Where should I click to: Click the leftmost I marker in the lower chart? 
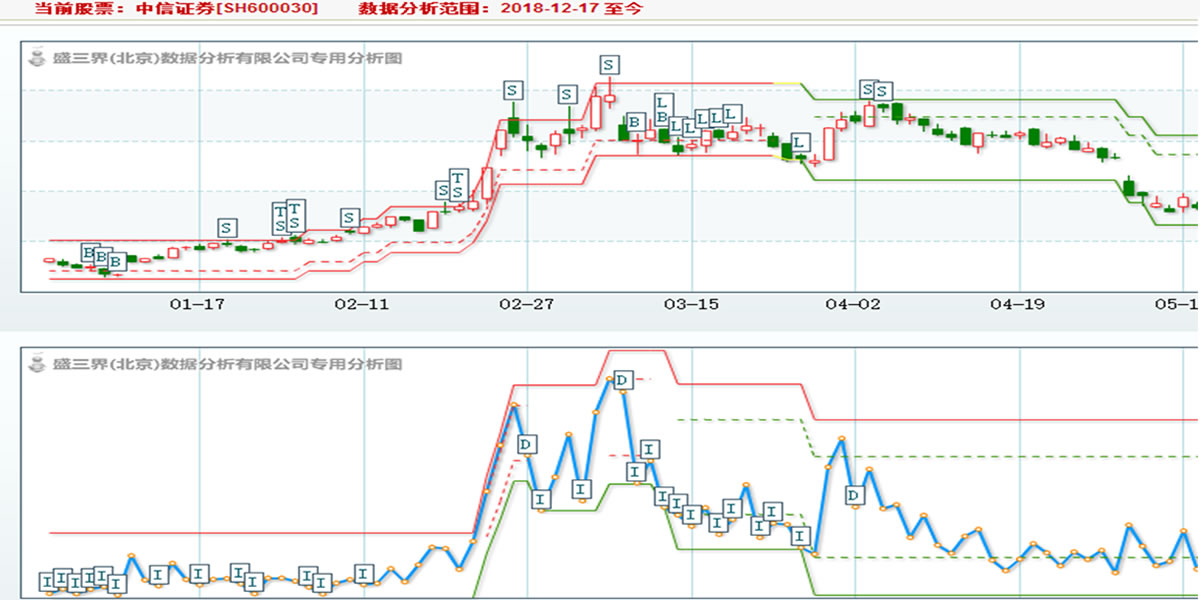pos(47,581)
